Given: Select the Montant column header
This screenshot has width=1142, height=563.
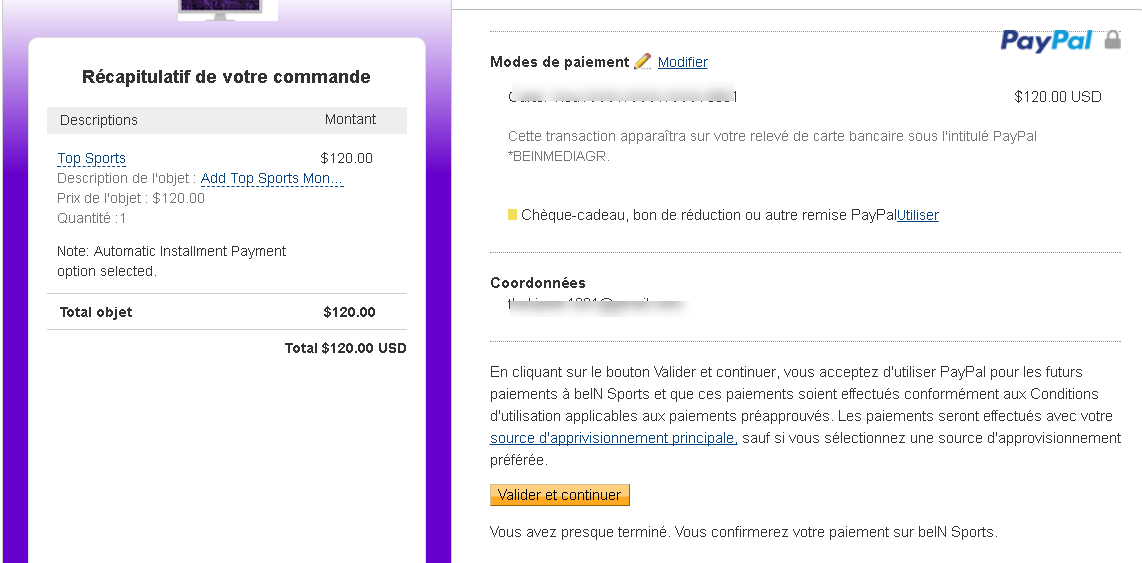Looking at the screenshot, I should [350, 119].
